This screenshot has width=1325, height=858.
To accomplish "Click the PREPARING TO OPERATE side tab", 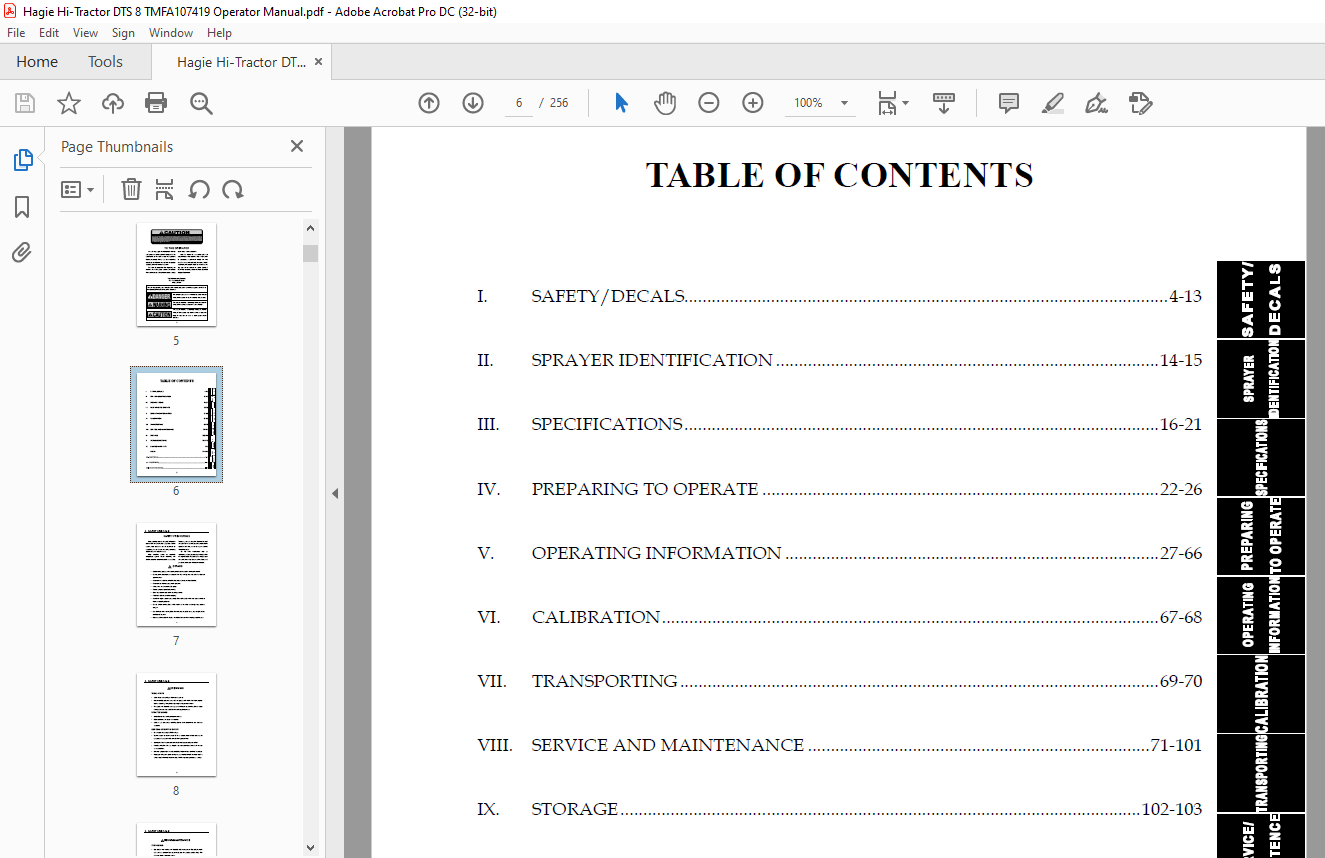I will (1261, 536).
